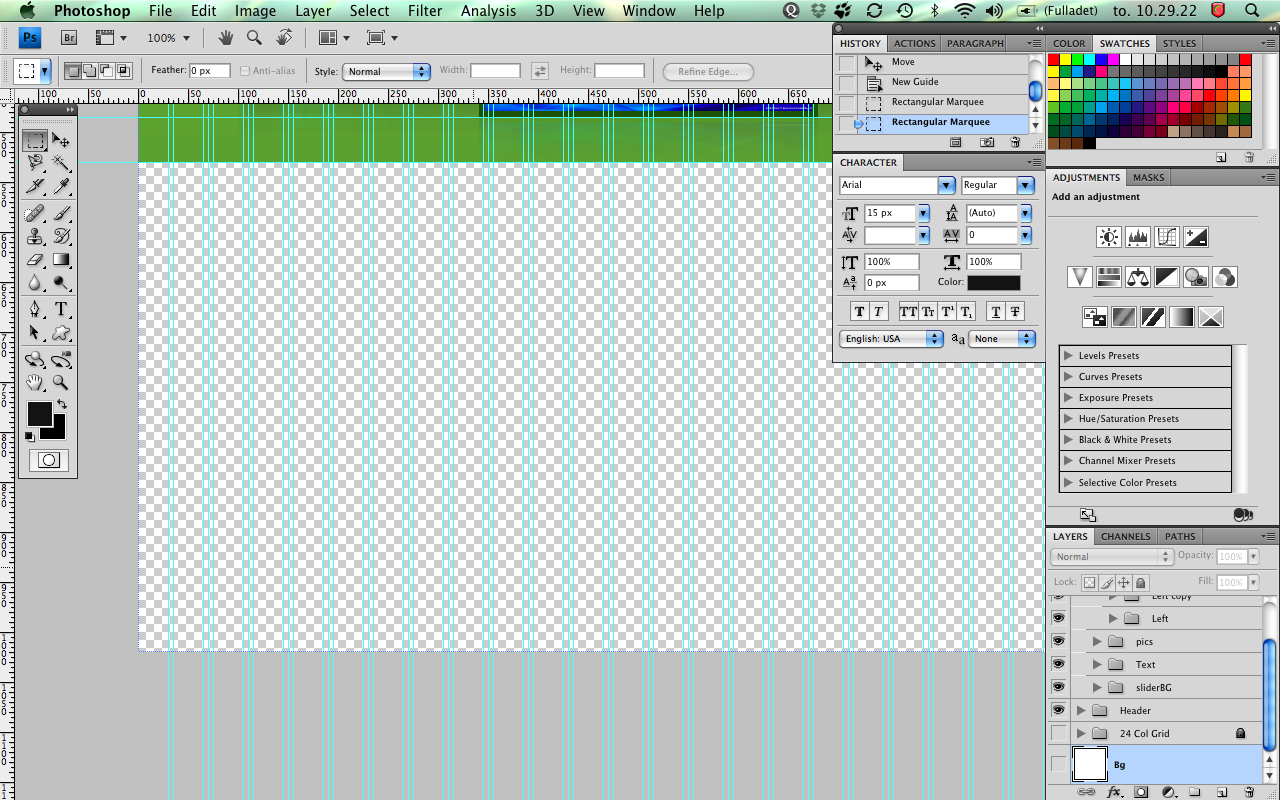Click the Feather input field

pos(210,71)
